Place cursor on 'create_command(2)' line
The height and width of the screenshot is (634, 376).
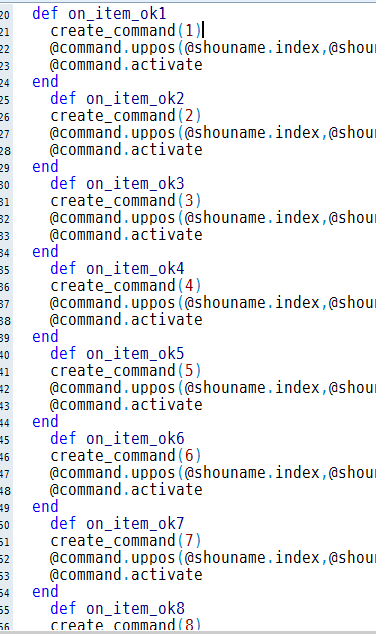click(126, 116)
